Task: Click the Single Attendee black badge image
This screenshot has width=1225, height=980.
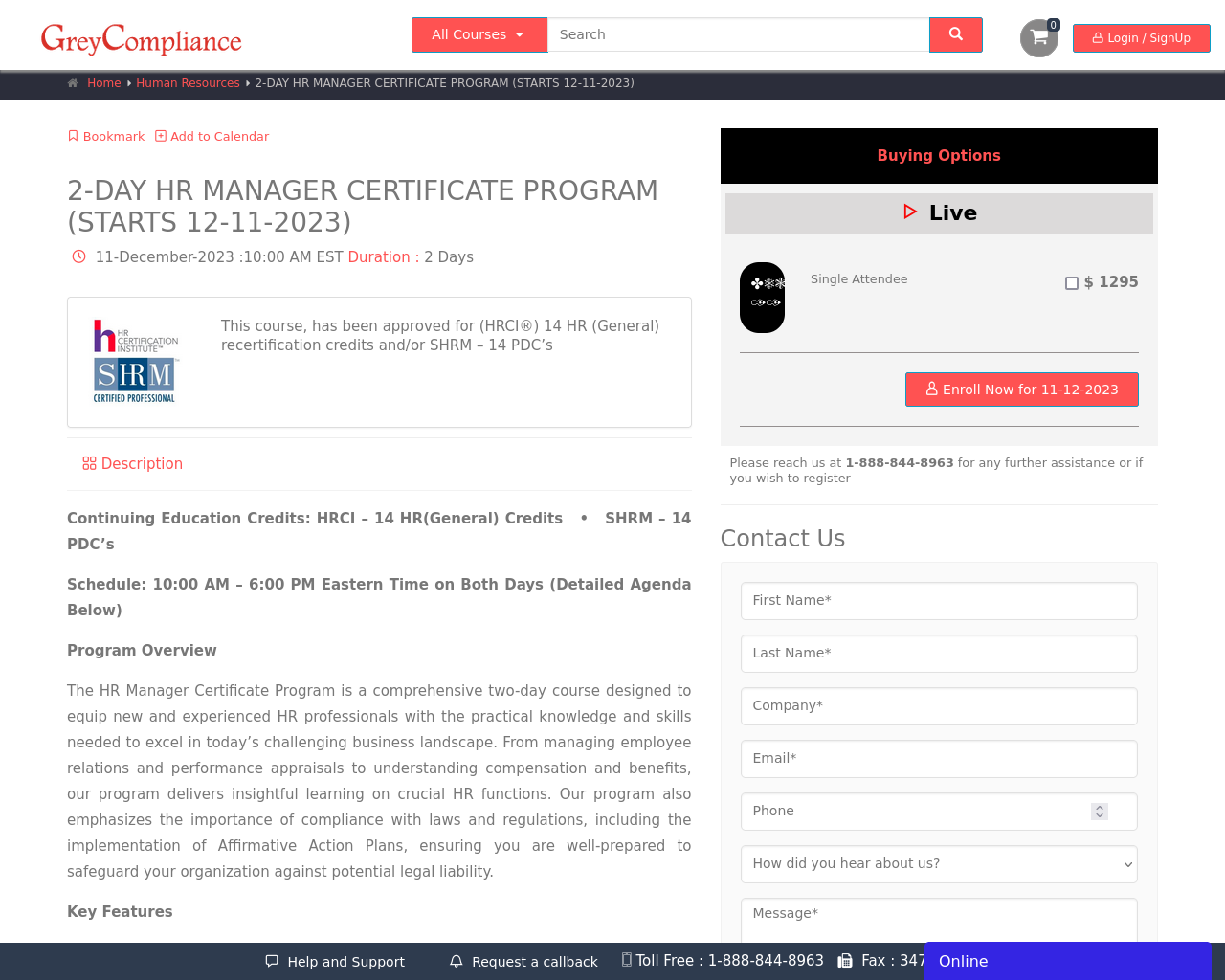Action: point(762,298)
